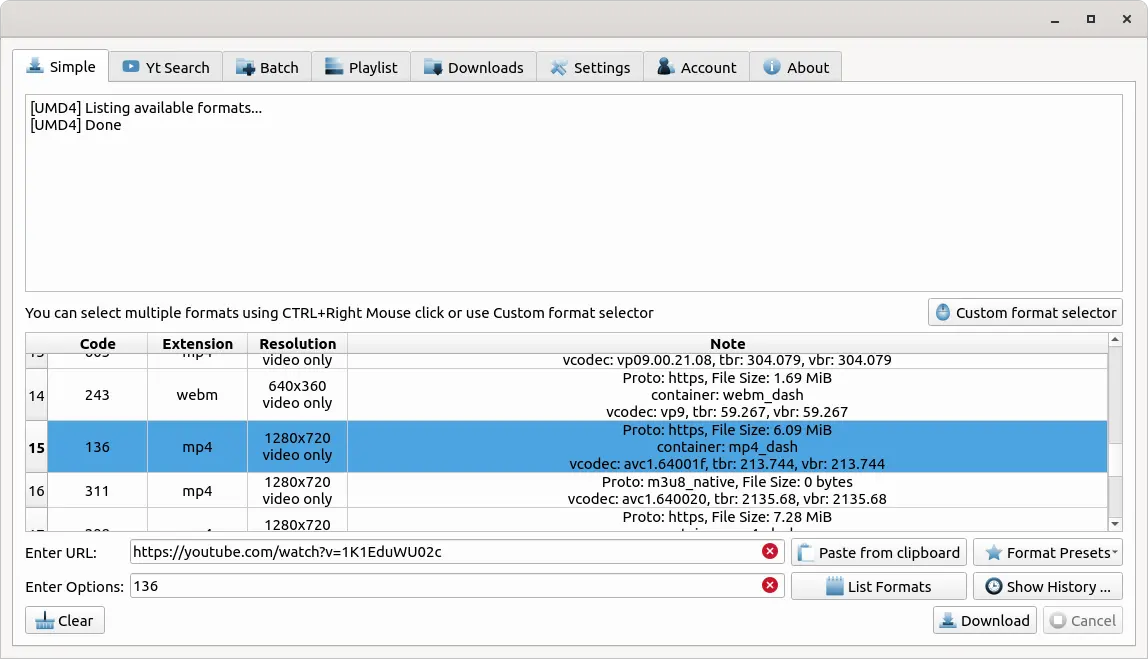Clear the URL field with red X icon

tap(770, 552)
